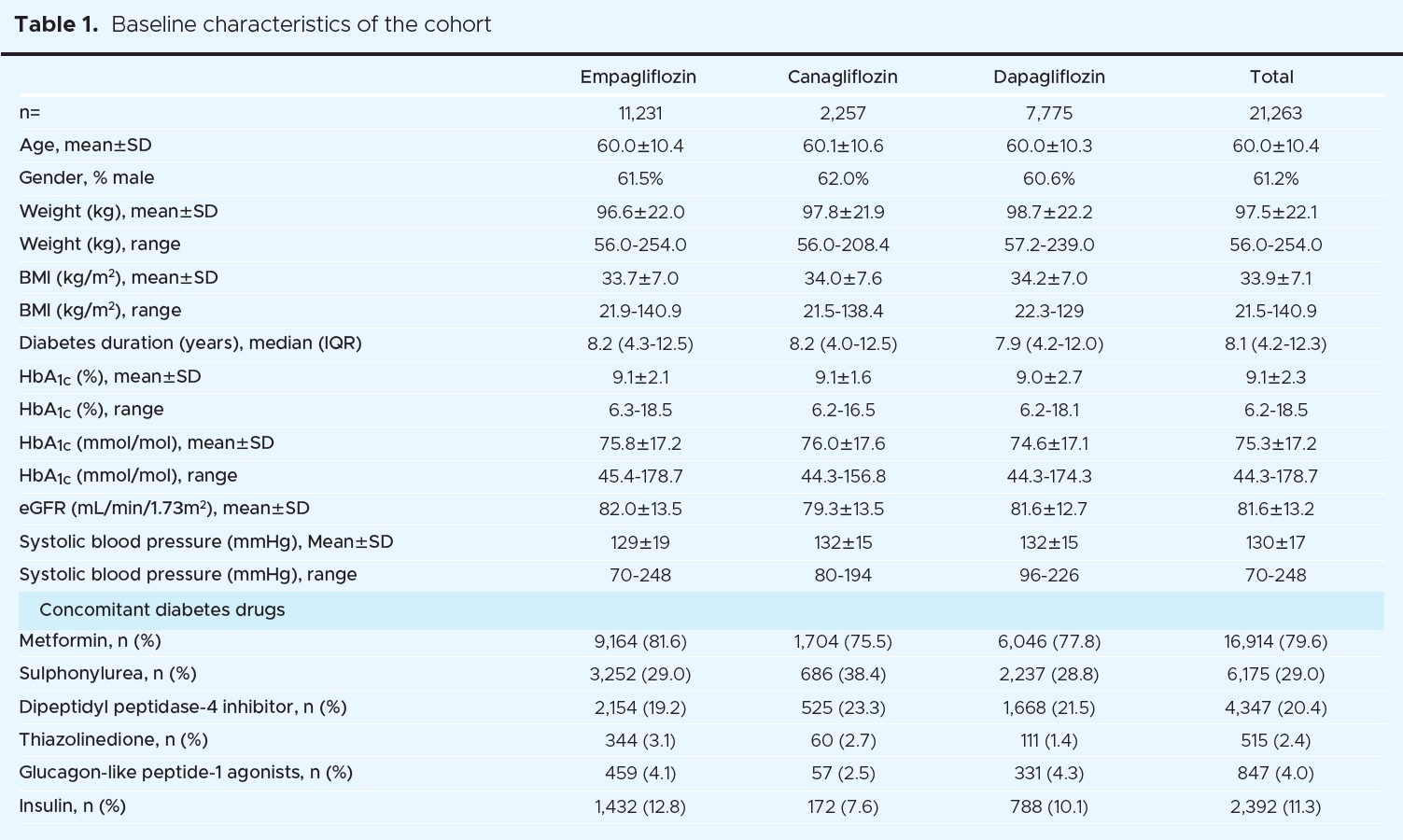Click the Empagliflozin column header
1403x840 pixels.
(638, 77)
